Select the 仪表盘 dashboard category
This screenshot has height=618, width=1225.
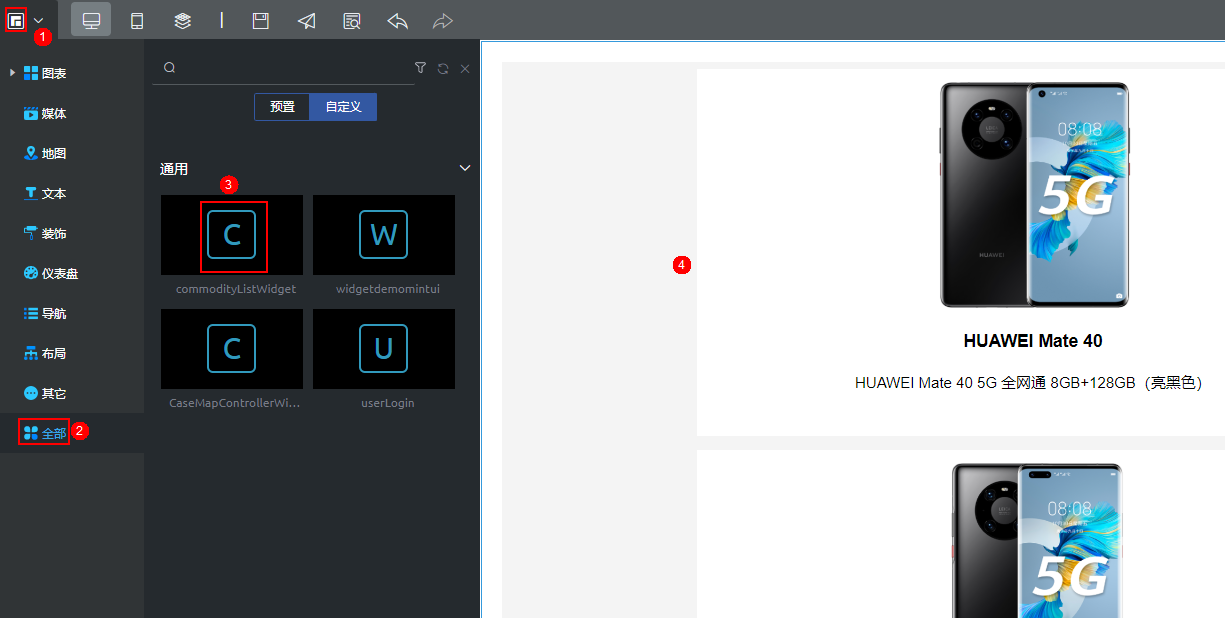coord(51,273)
